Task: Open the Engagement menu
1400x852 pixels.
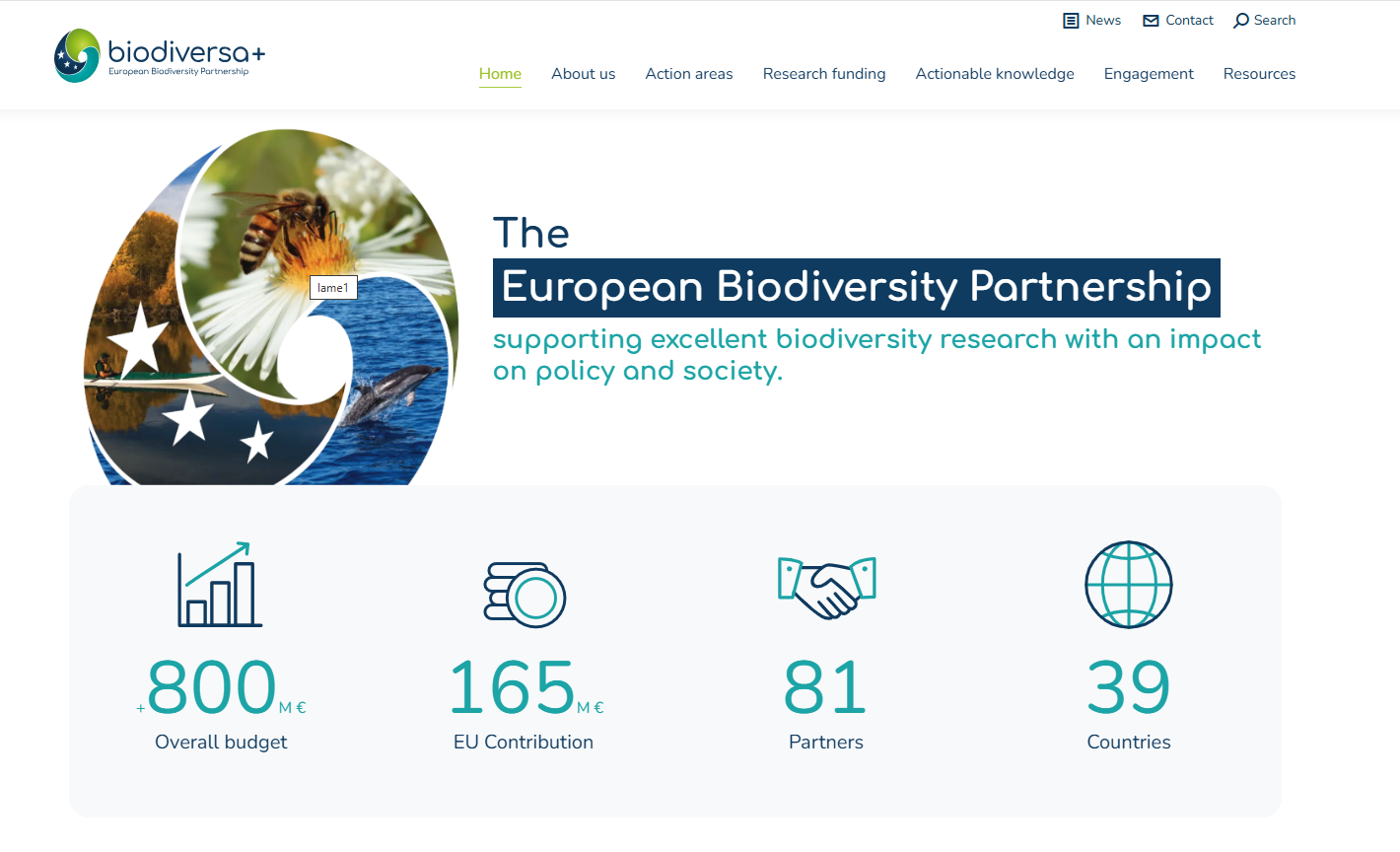Action: click(x=1149, y=74)
